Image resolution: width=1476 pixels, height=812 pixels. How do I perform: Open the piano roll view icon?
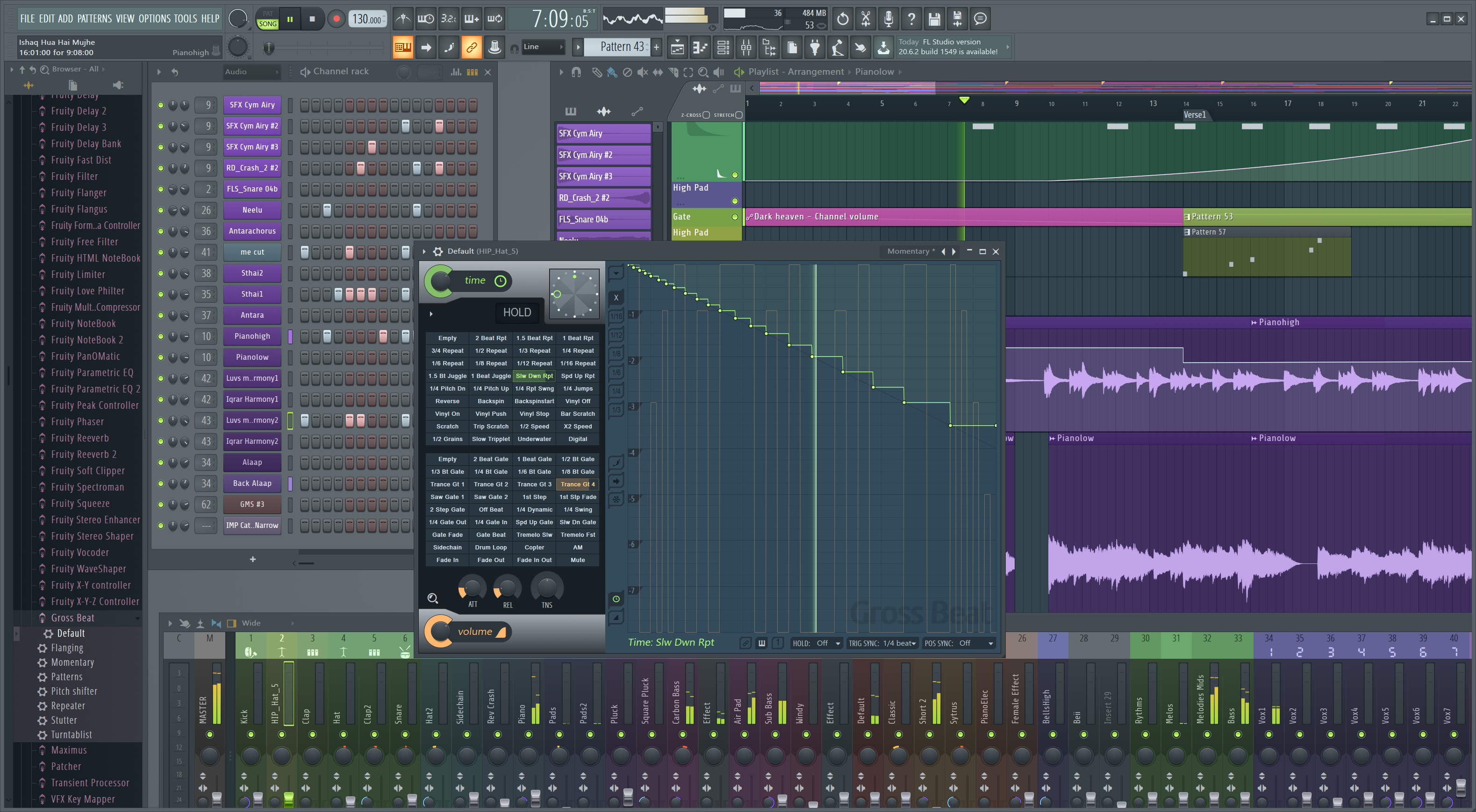[700, 48]
